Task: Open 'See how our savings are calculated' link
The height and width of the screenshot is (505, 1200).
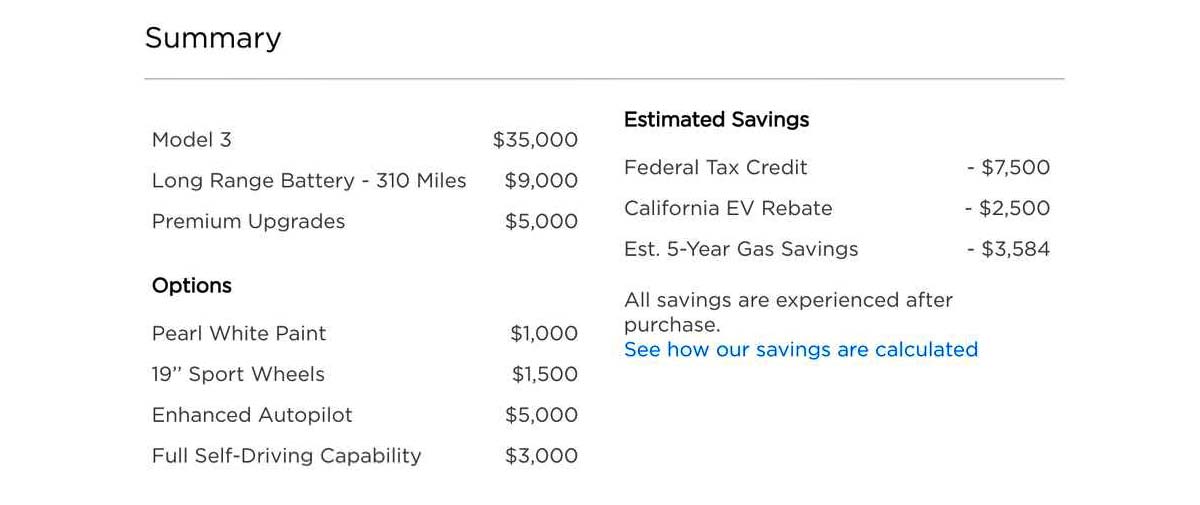Action: pyautogui.click(x=800, y=350)
